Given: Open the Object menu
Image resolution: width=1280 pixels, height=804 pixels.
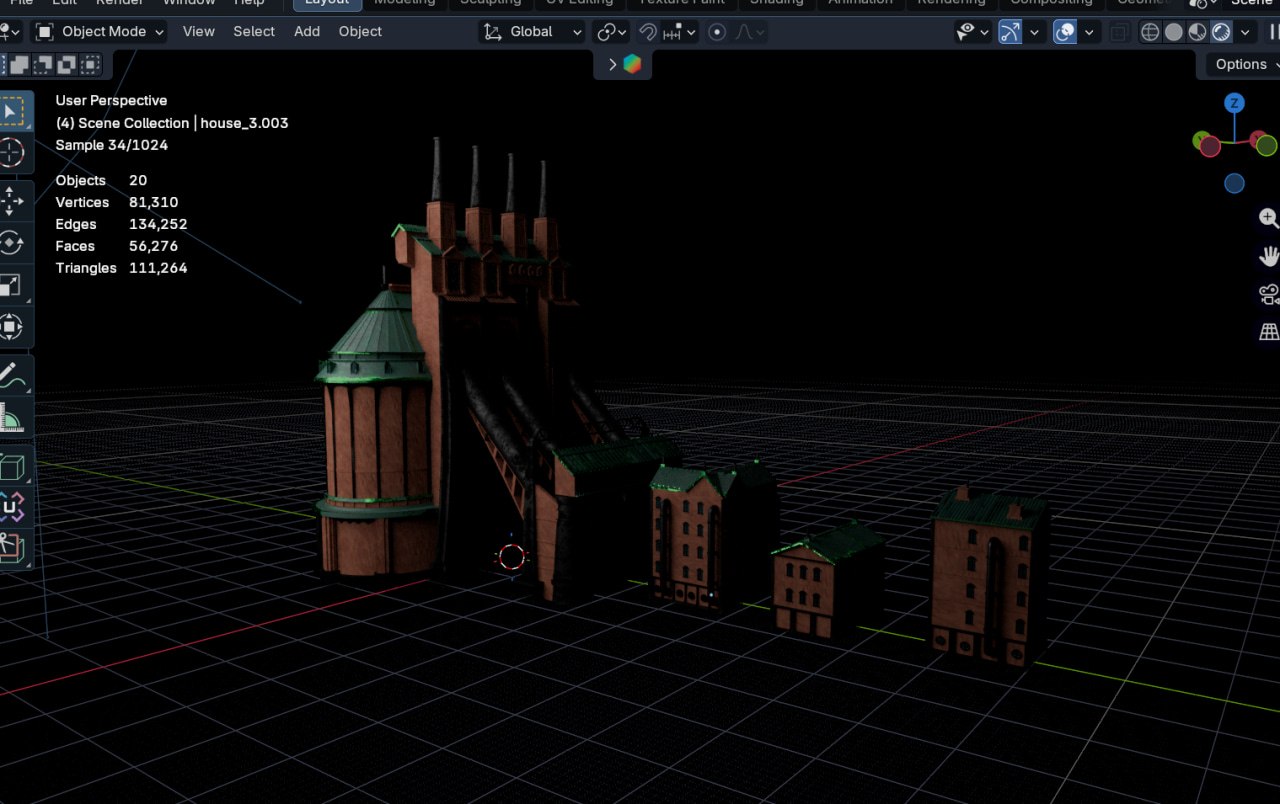Looking at the screenshot, I should tap(360, 32).
